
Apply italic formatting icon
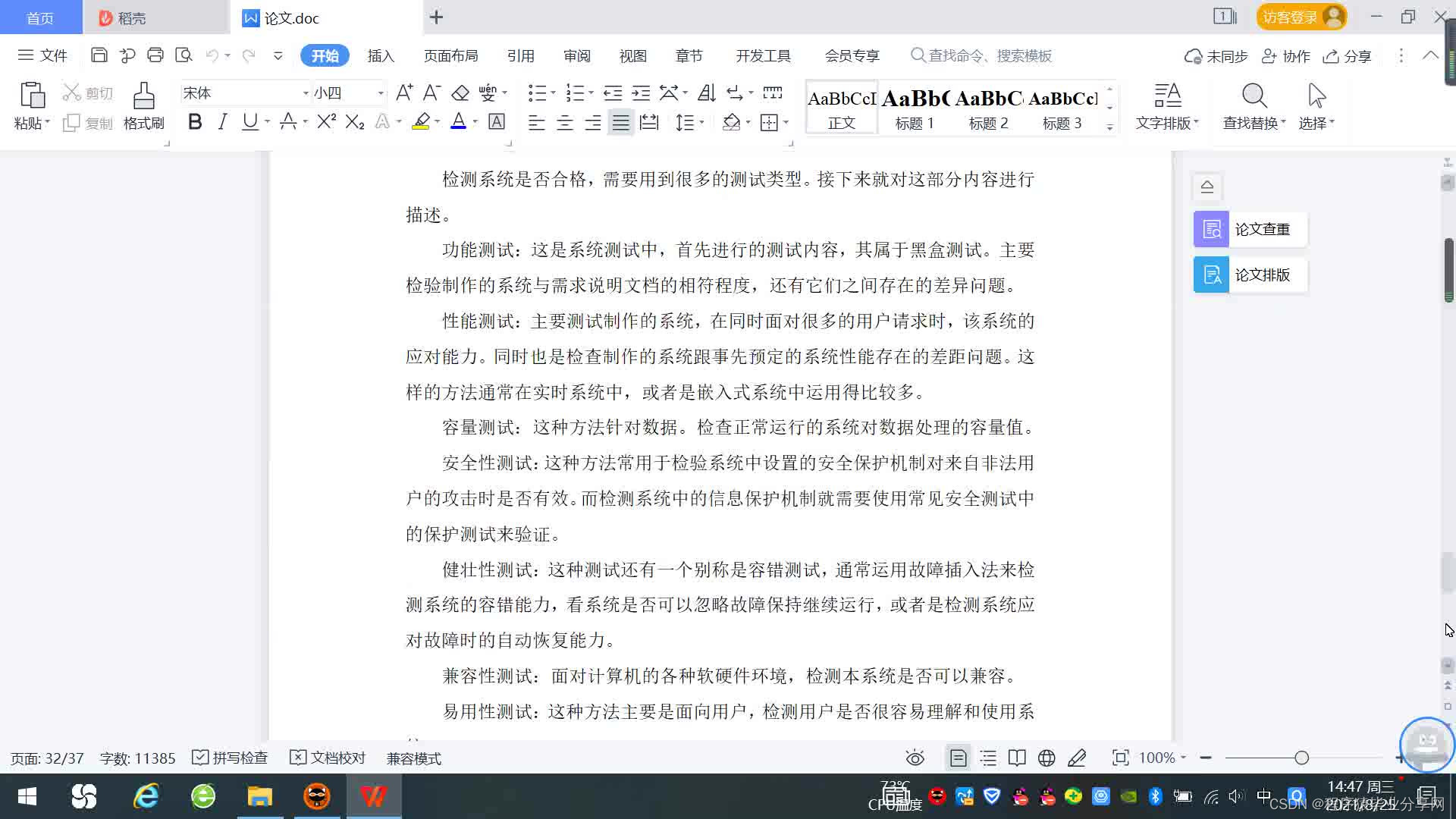[222, 122]
